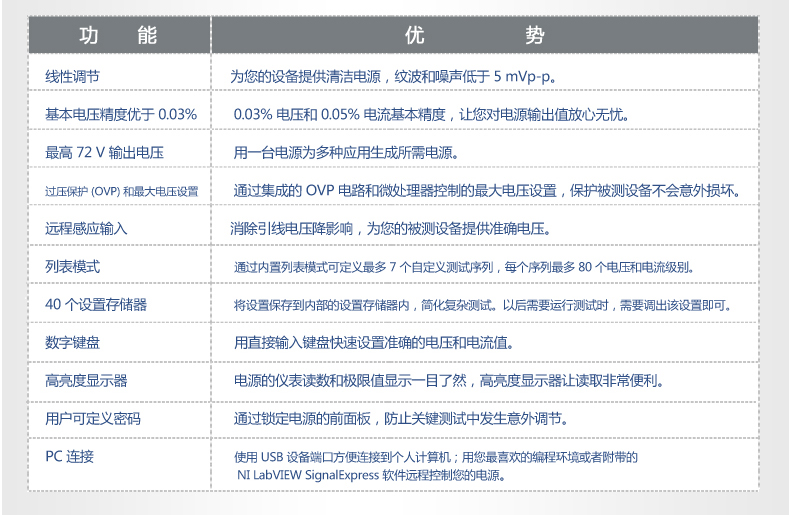Select the 高亮度显示器 row label
This screenshot has height=515, width=790.
click(86, 381)
